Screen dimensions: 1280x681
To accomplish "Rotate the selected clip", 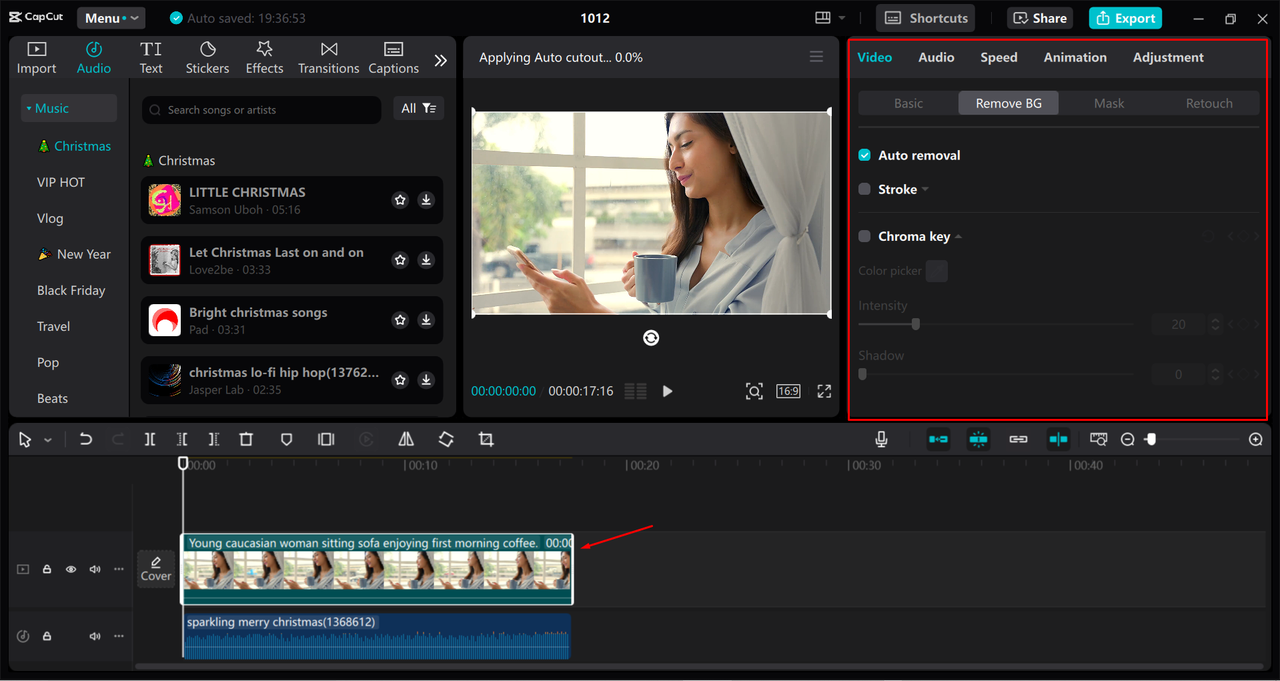I will (x=446, y=439).
